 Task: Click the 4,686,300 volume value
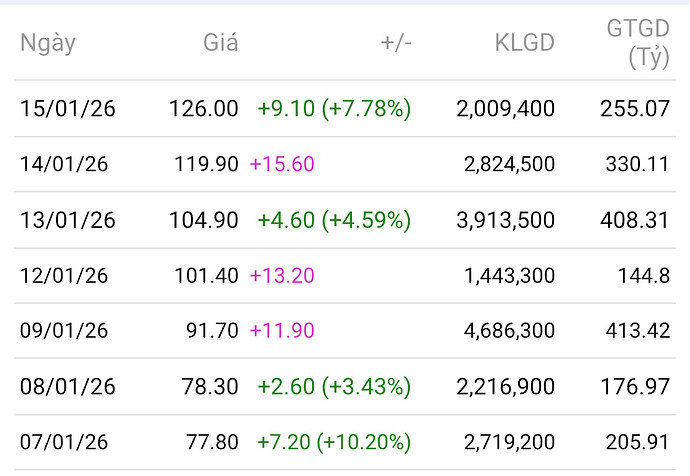(509, 331)
